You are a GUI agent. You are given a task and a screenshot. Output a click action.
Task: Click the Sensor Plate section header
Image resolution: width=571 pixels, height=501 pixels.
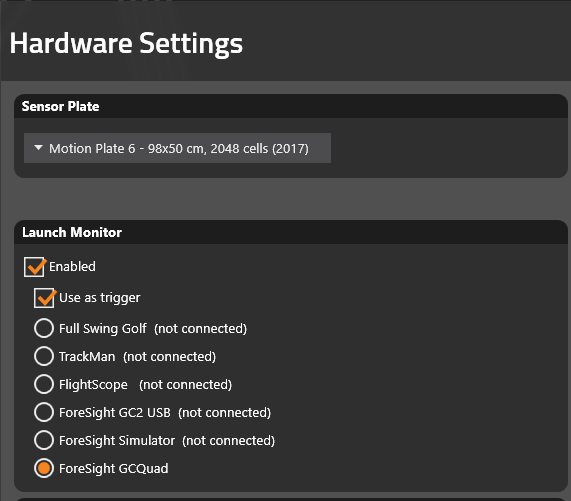(60, 106)
